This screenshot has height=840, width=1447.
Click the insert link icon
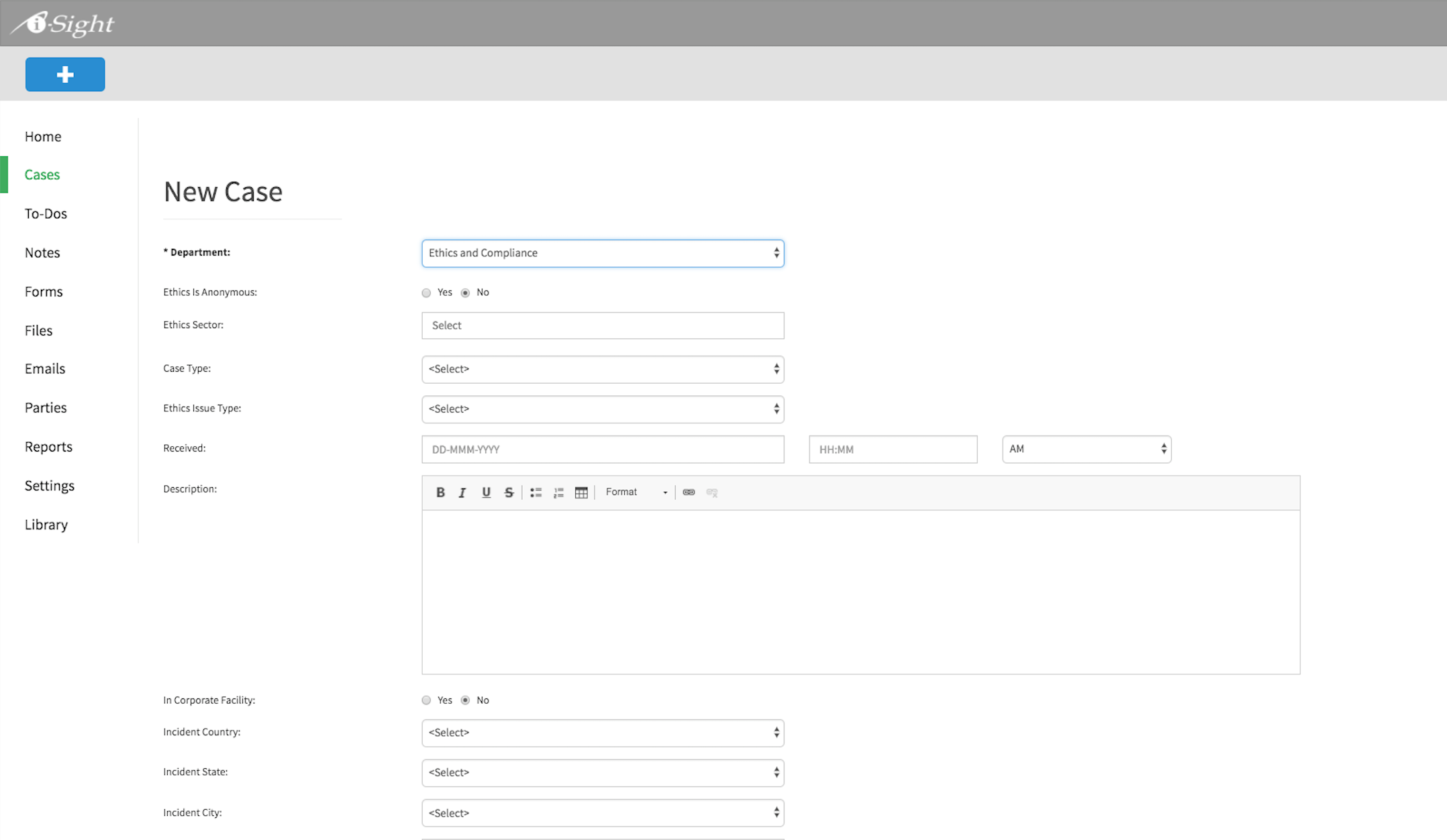689,492
